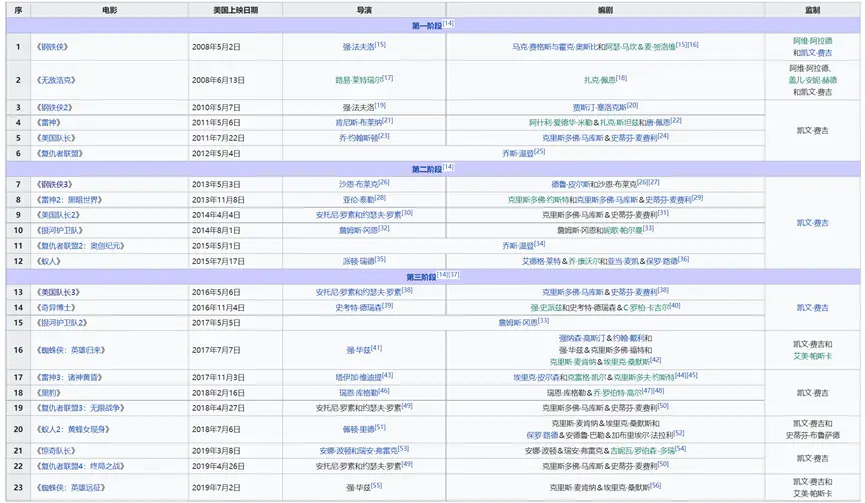Open director 瑞恩·库格勒 link in row 18
This screenshot has width=865, height=503.
pyautogui.click(x=359, y=393)
